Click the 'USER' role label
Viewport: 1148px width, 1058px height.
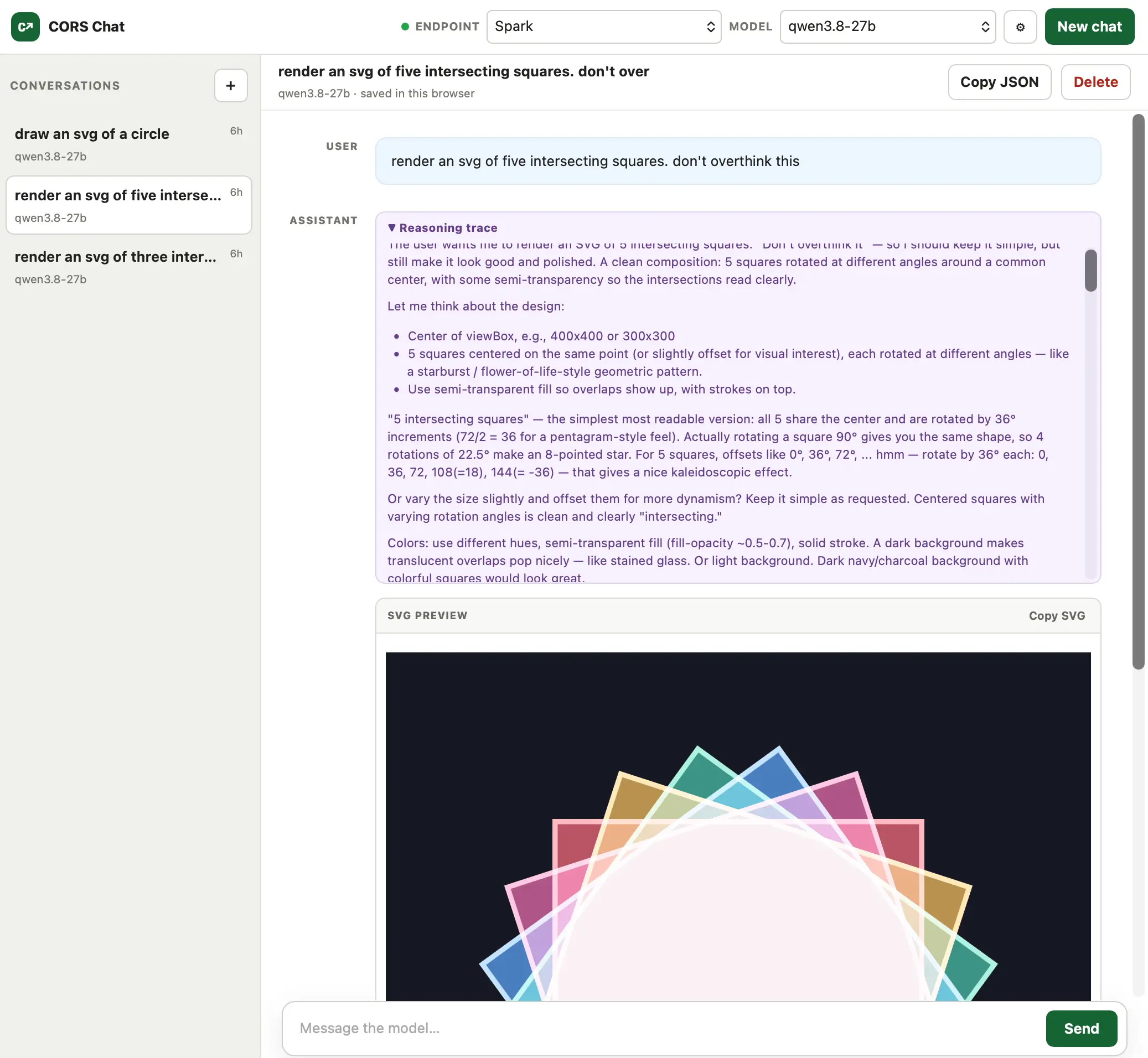(342, 147)
